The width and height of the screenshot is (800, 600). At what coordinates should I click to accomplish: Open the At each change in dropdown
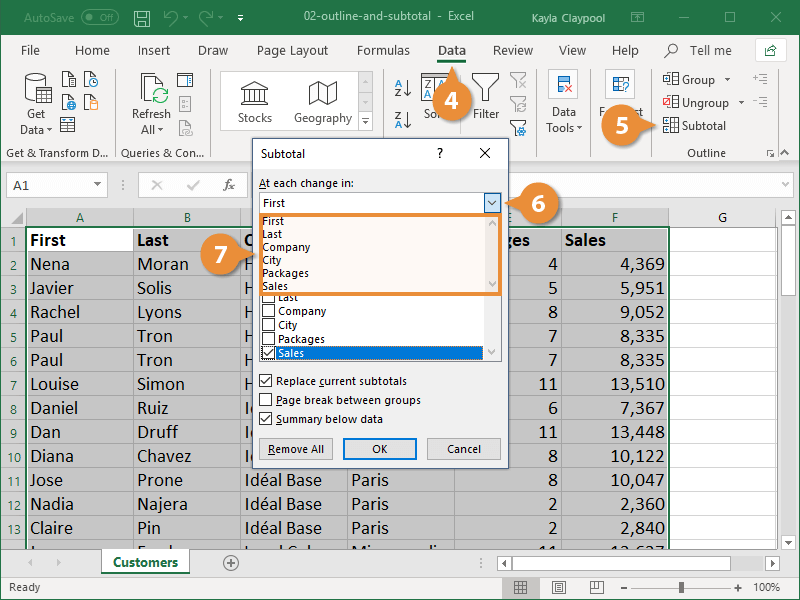(x=492, y=202)
